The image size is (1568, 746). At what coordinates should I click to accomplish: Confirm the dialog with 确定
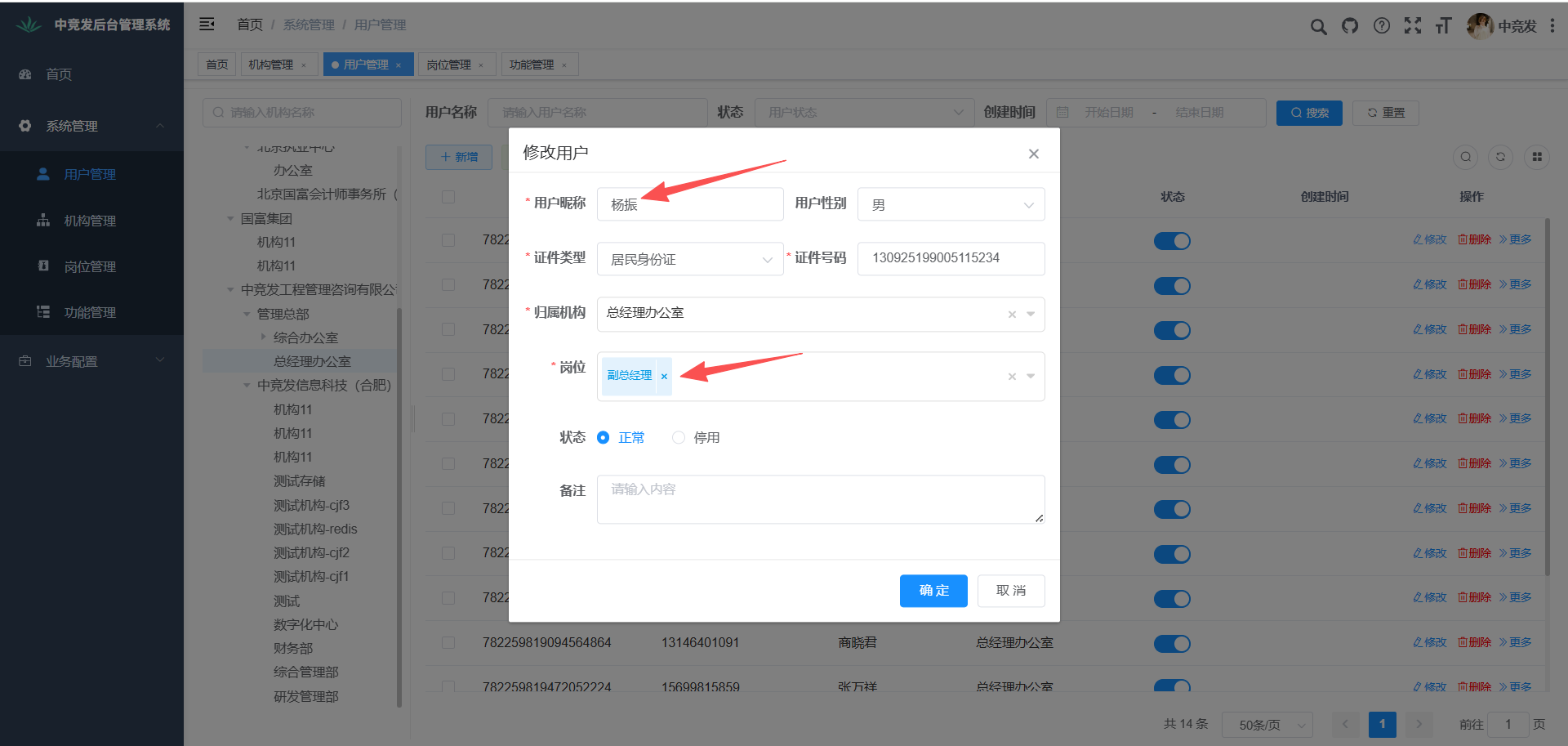point(933,591)
